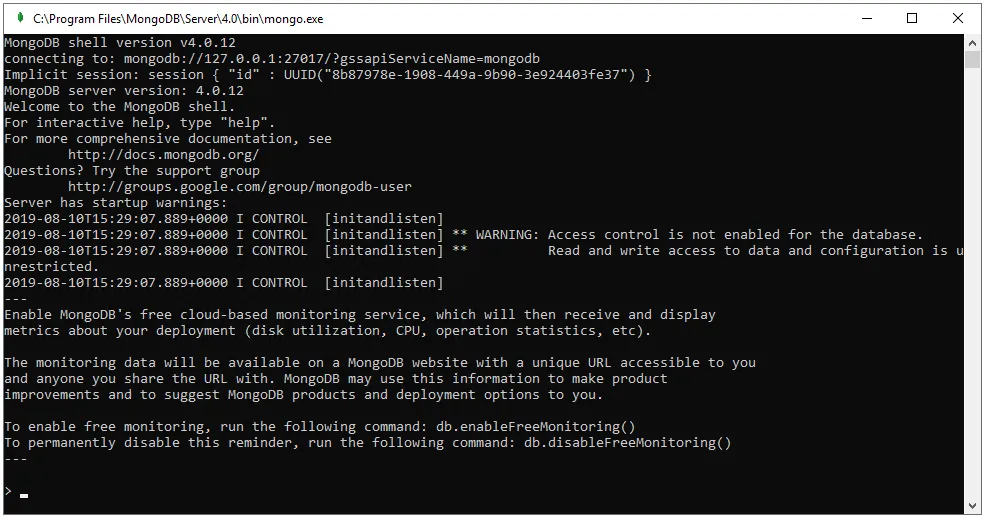Screen dimensions: 986x518
Task: Click the docs.mongodb.org documentation URL
Action: [163, 155]
